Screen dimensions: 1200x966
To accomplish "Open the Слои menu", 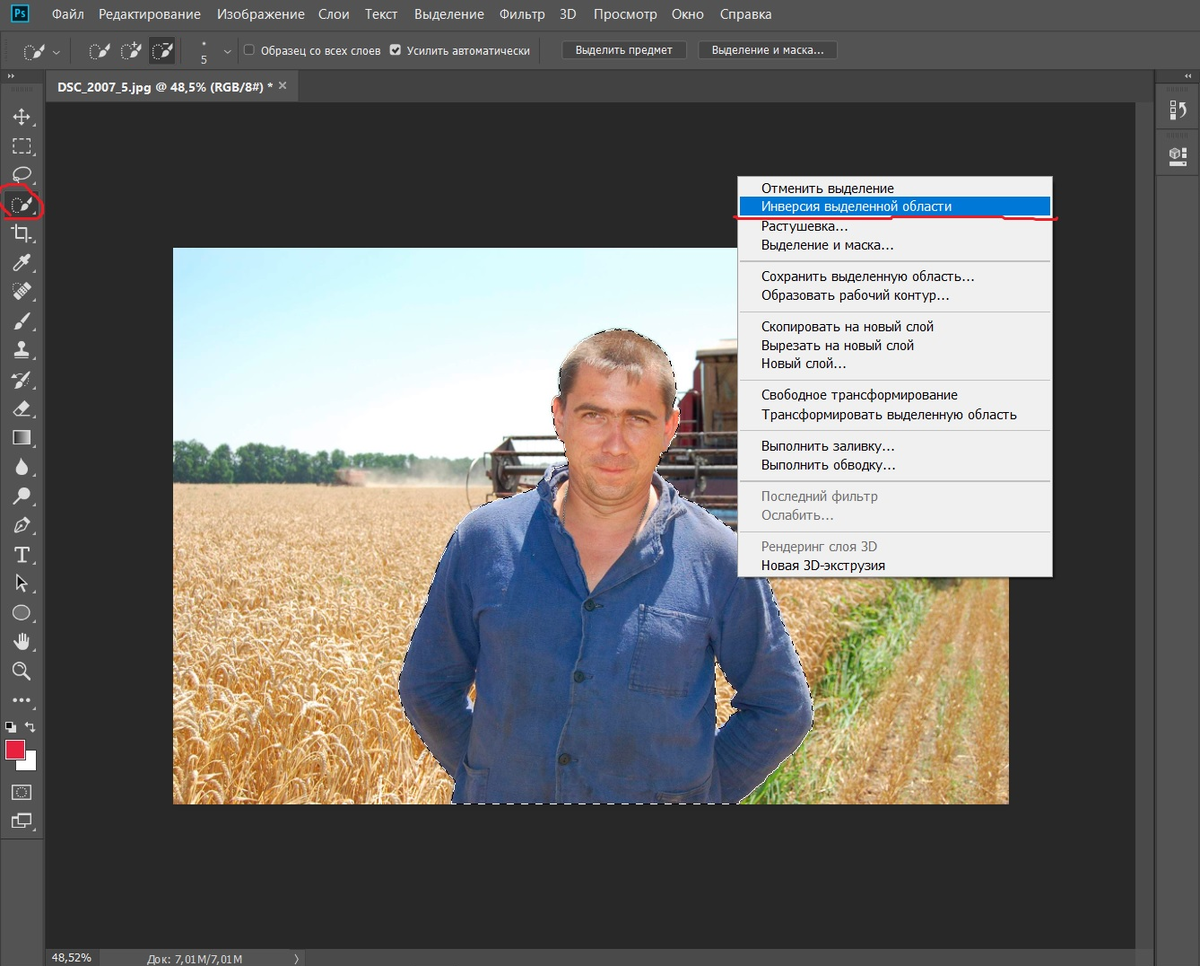I will 335,14.
